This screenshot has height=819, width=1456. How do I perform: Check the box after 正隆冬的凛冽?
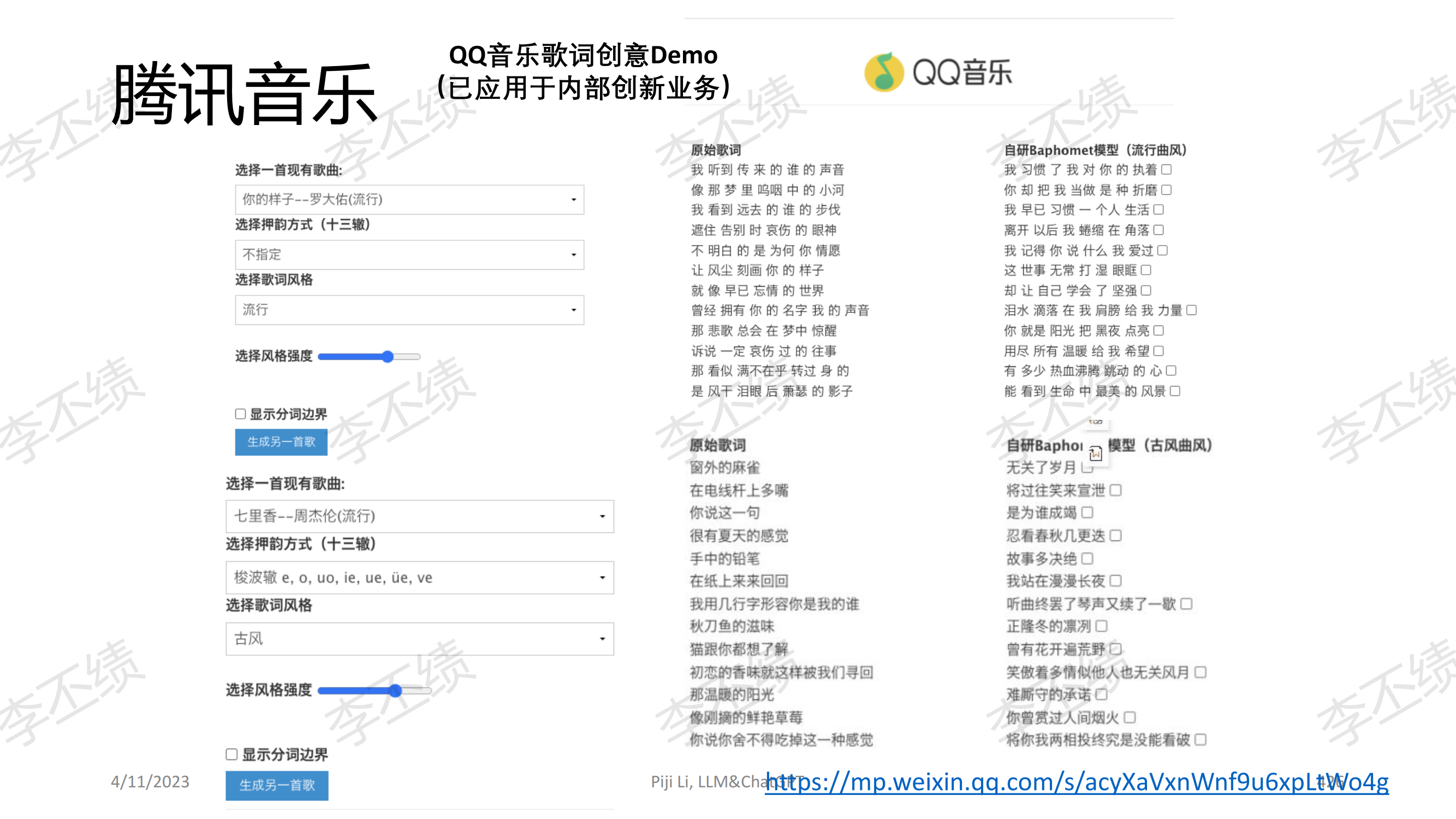click(x=1101, y=626)
